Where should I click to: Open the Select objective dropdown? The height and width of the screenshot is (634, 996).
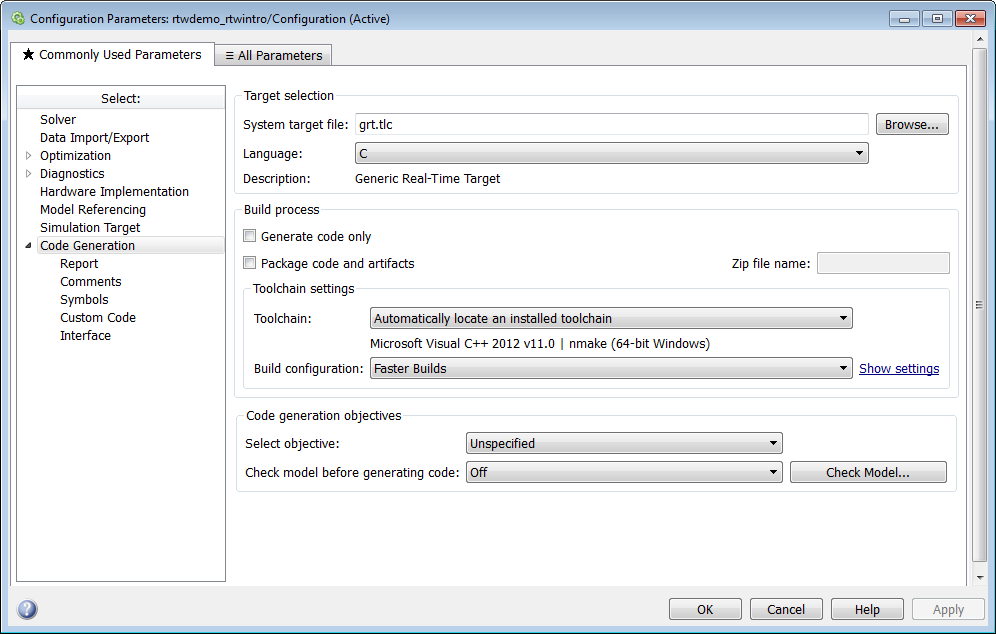click(x=624, y=443)
